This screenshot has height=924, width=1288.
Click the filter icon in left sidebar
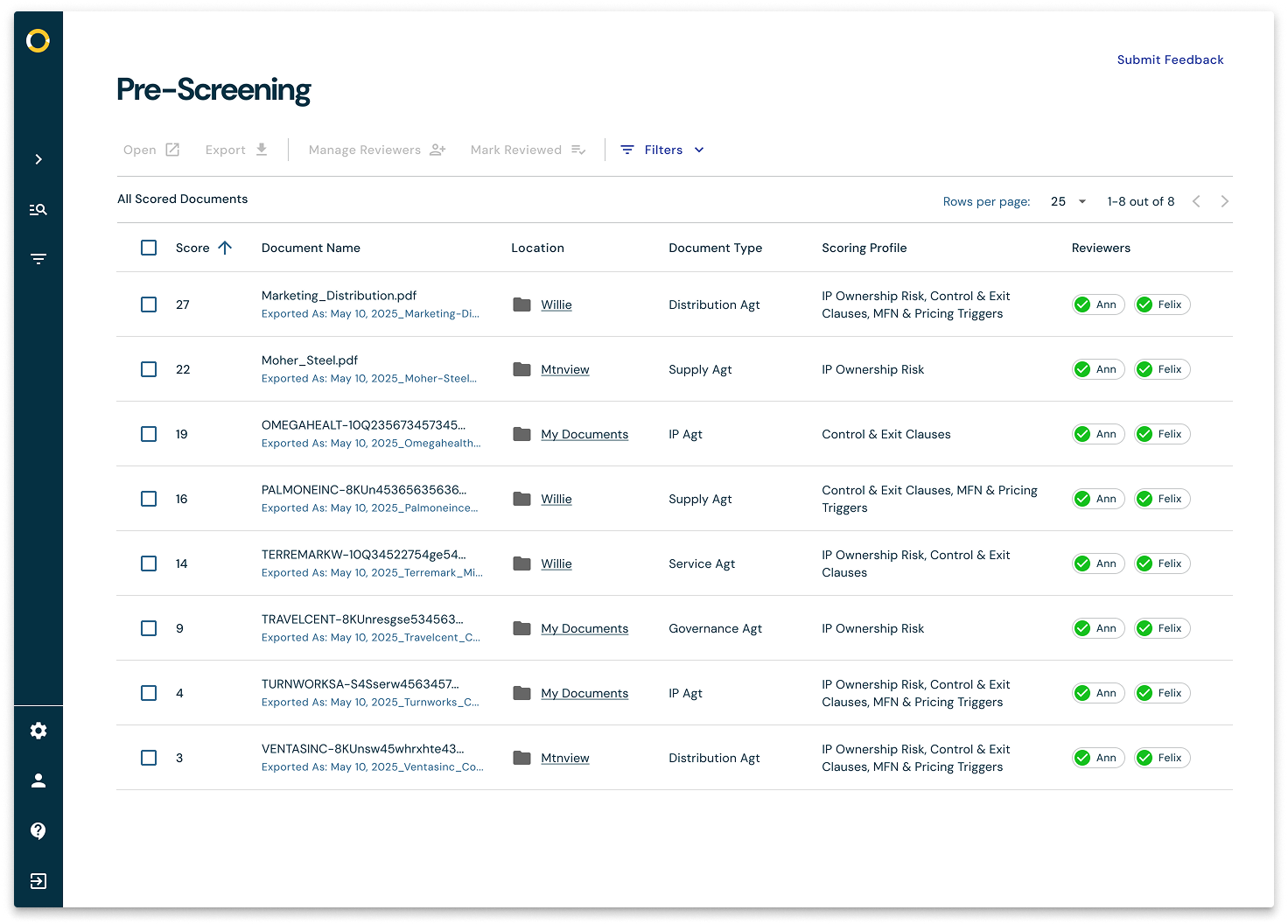point(38,259)
